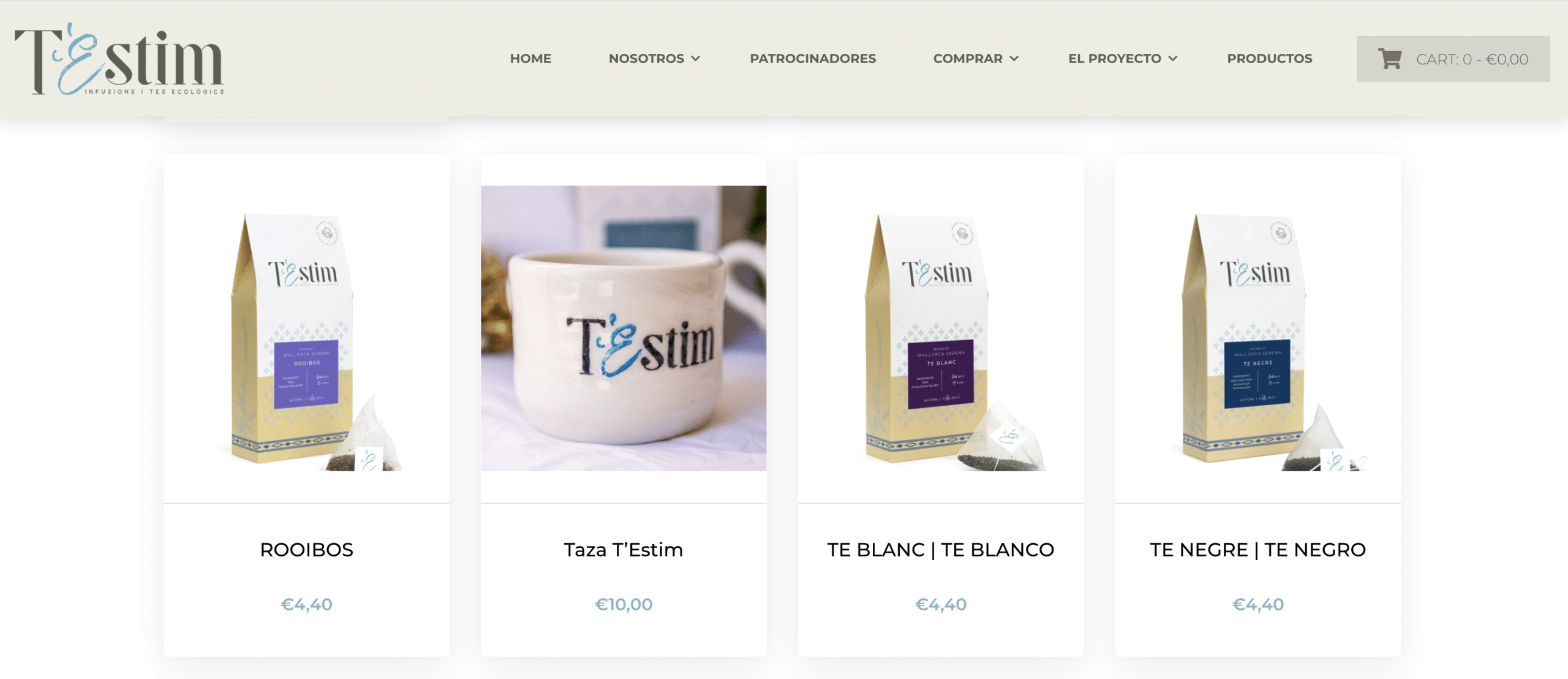The height and width of the screenshot is (679, 1568).
Task: Open the Taza T'Estim mug photo
Action: 624,328
